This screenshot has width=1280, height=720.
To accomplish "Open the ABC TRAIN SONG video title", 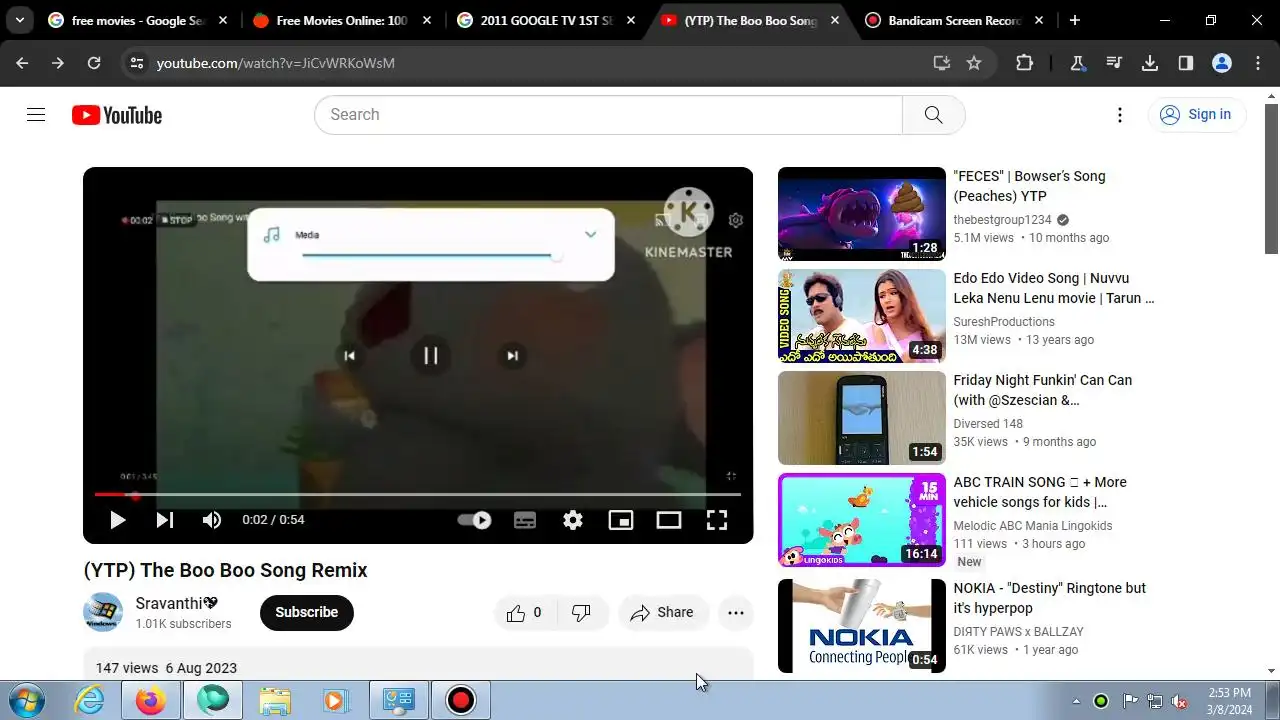I will (x=1040, y=492).
